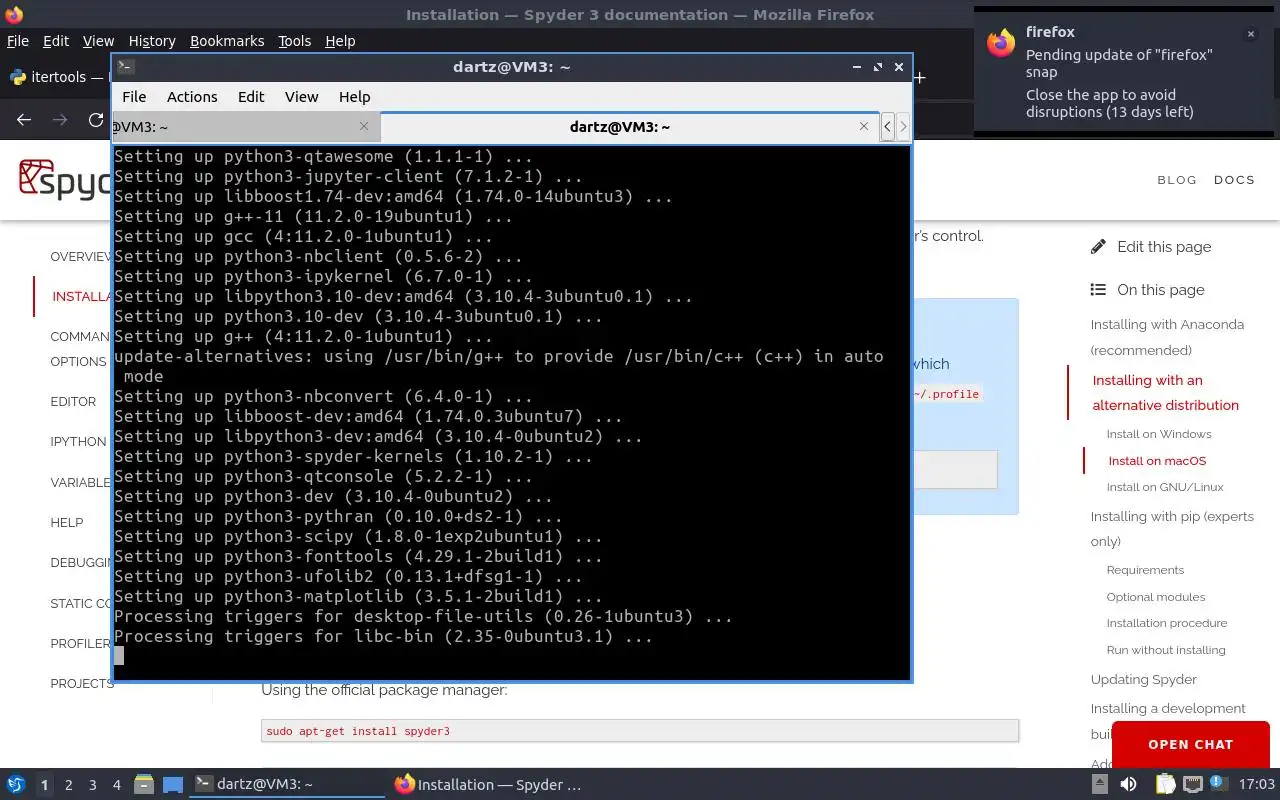Switch to the inactive left terminal tab
Screen dimensions: 1280x800
pos(245,126)
